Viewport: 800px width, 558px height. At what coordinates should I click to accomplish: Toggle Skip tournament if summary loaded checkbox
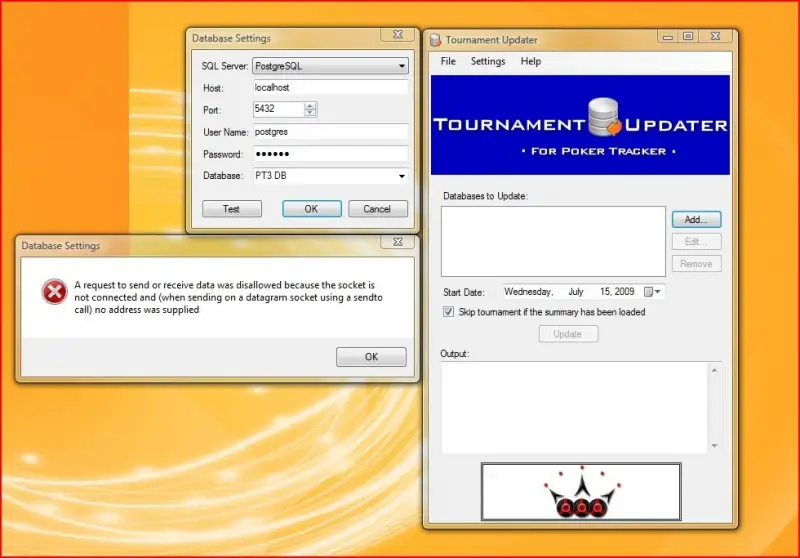448,312
